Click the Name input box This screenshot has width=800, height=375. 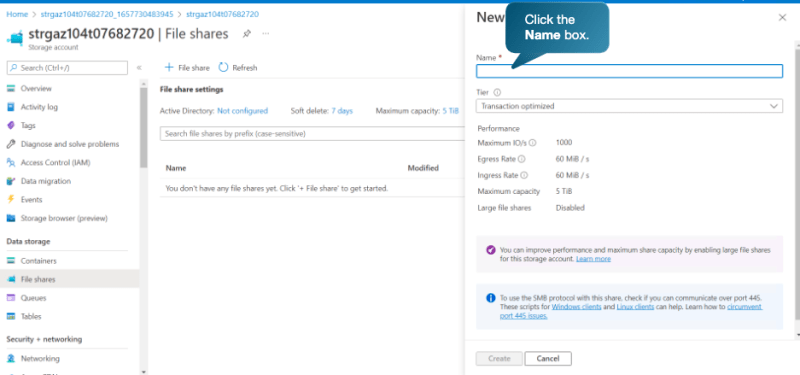629,71
